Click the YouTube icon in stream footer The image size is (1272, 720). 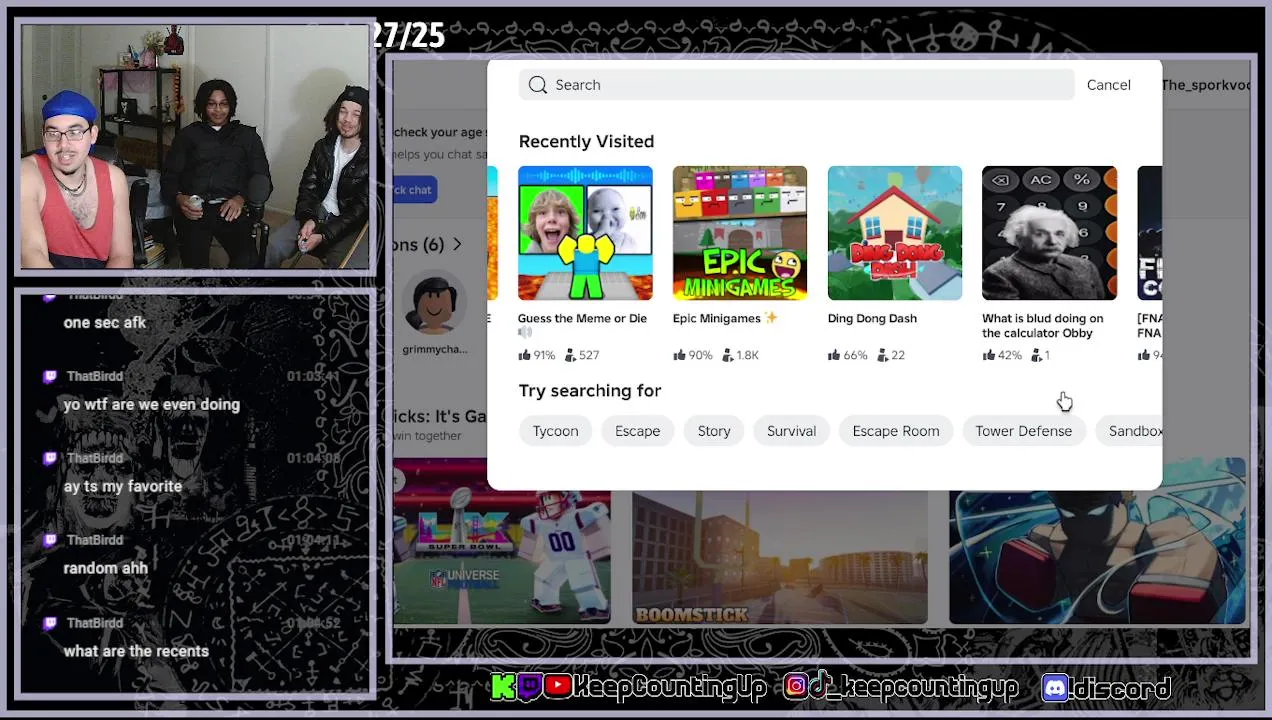(559, 687)
